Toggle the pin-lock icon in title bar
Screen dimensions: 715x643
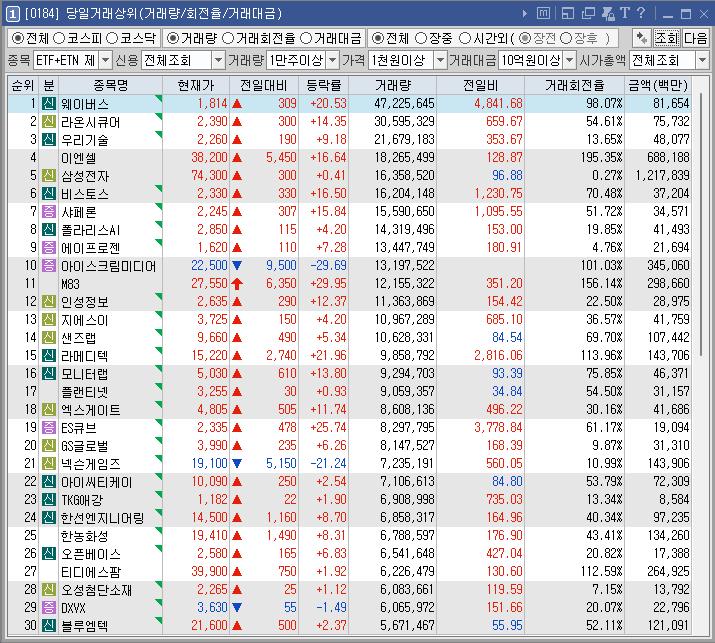coord(608,14)
